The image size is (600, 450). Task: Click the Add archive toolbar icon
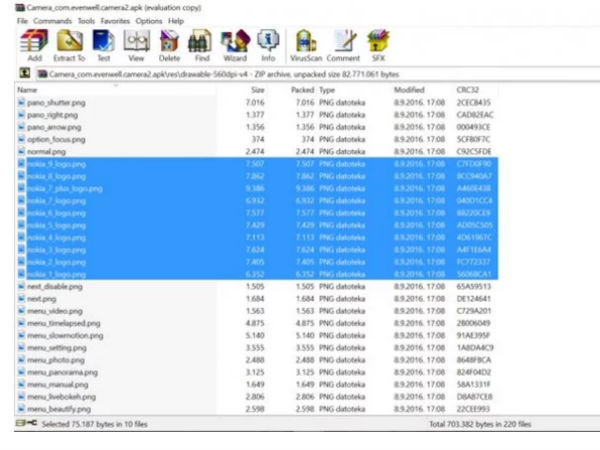click(34, 44)
